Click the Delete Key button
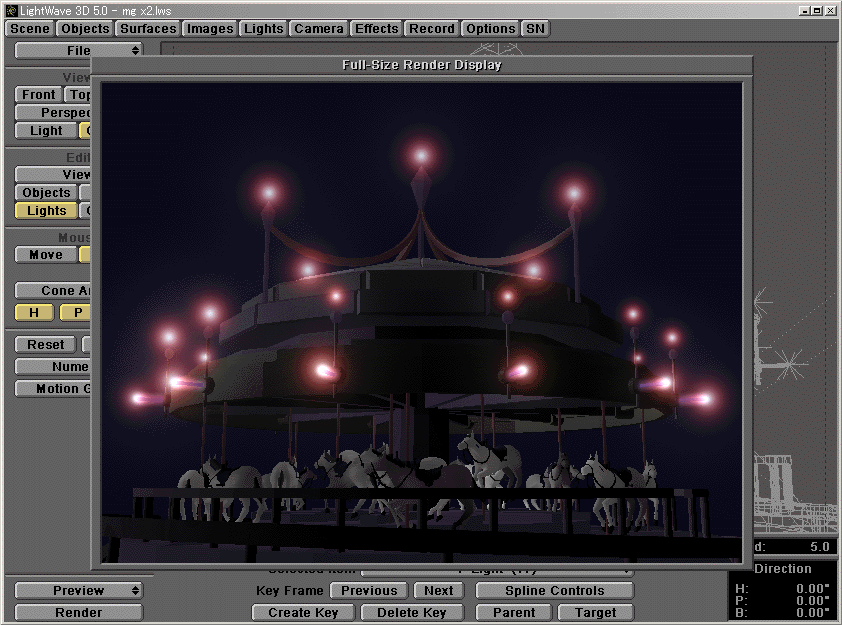The height and width of the screenshot is (625, 842). (413, 613)
